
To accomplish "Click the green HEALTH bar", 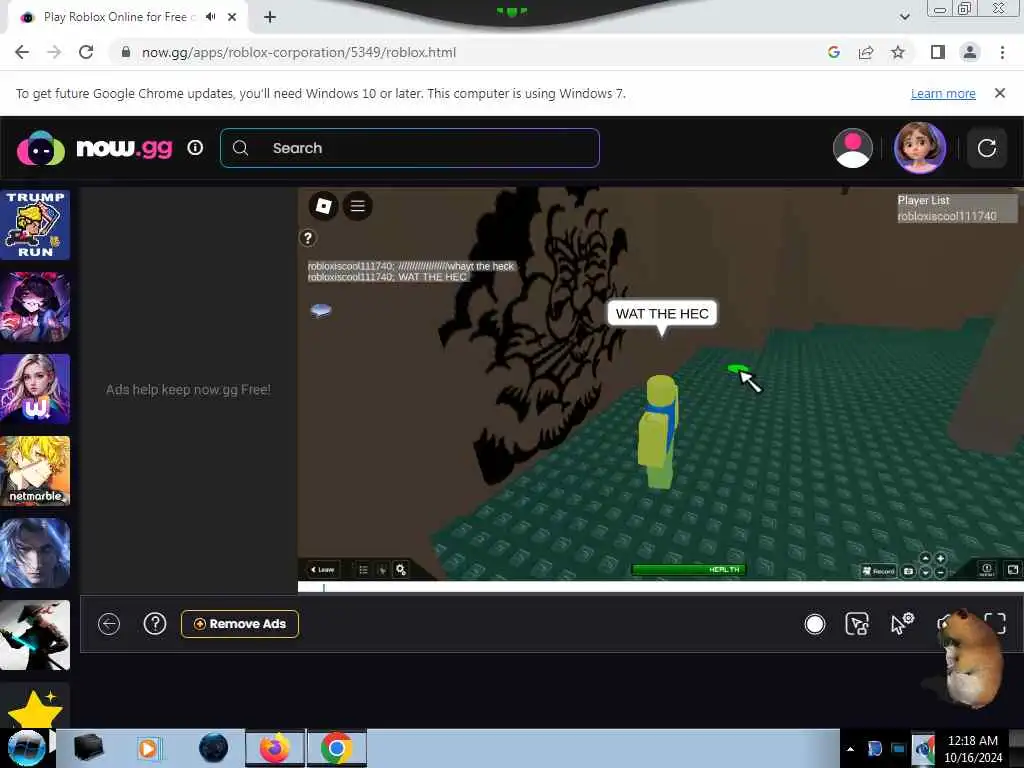I will (688, 569).
